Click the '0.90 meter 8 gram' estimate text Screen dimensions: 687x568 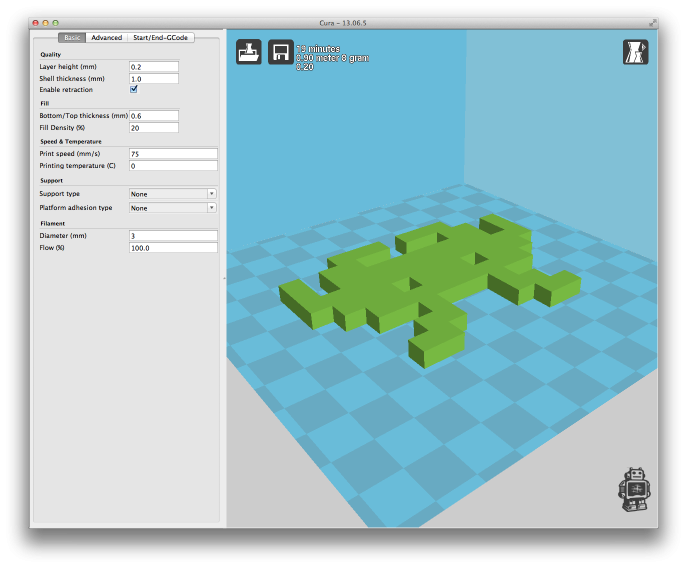(x=333, y=58)
